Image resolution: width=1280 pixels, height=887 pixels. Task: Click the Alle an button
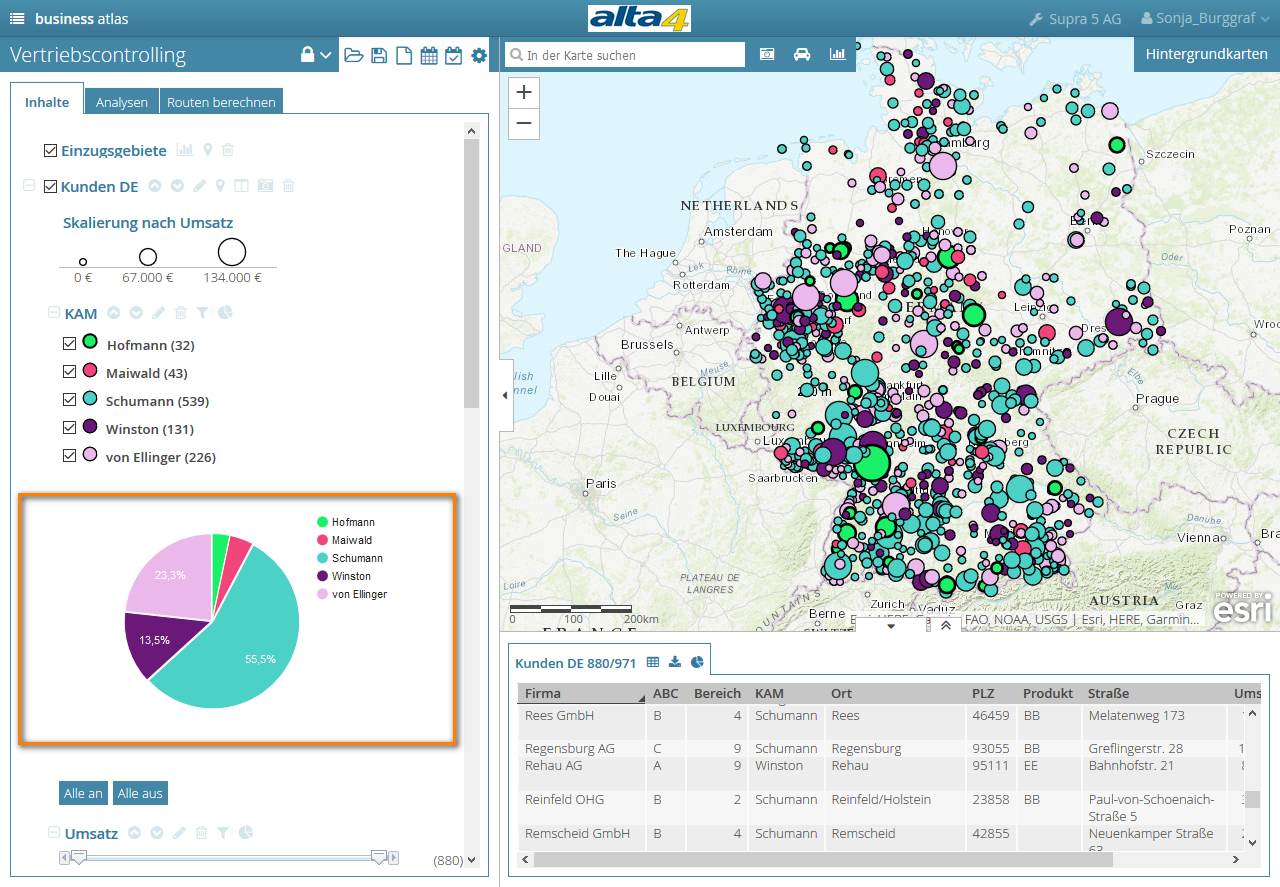(83, 793)
